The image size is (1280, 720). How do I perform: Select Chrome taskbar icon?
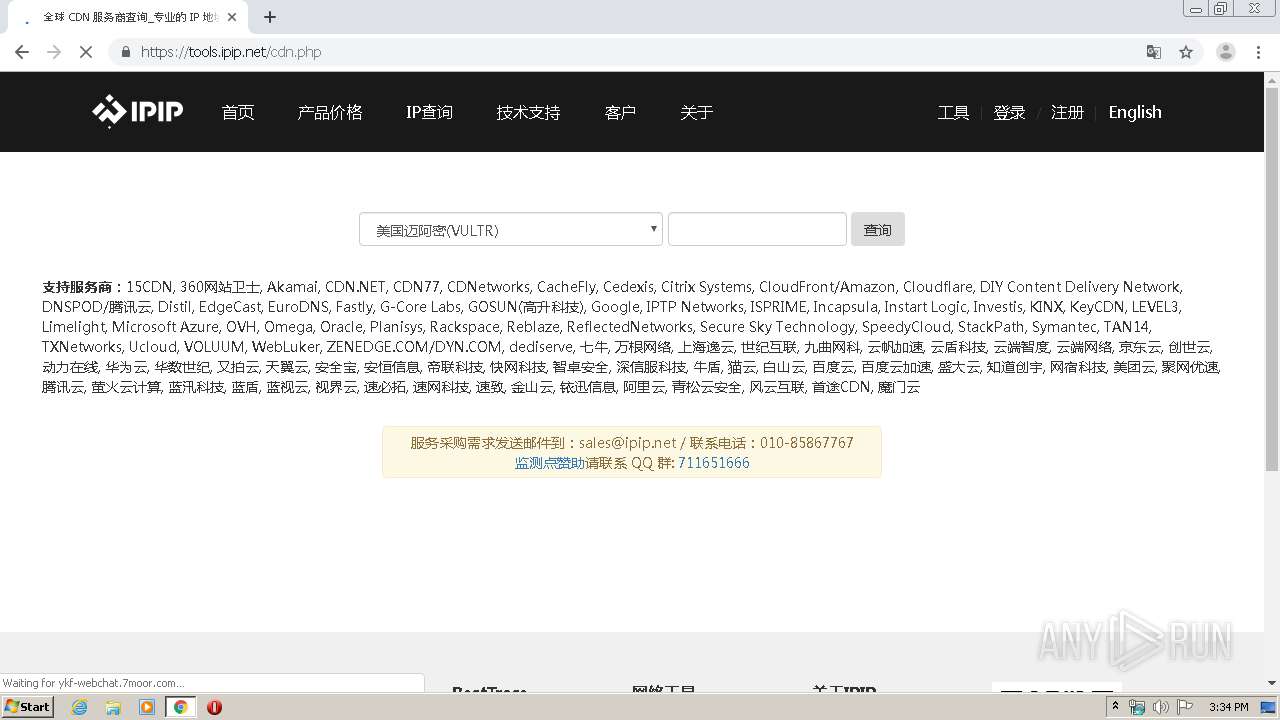click(x=181, y=707)
